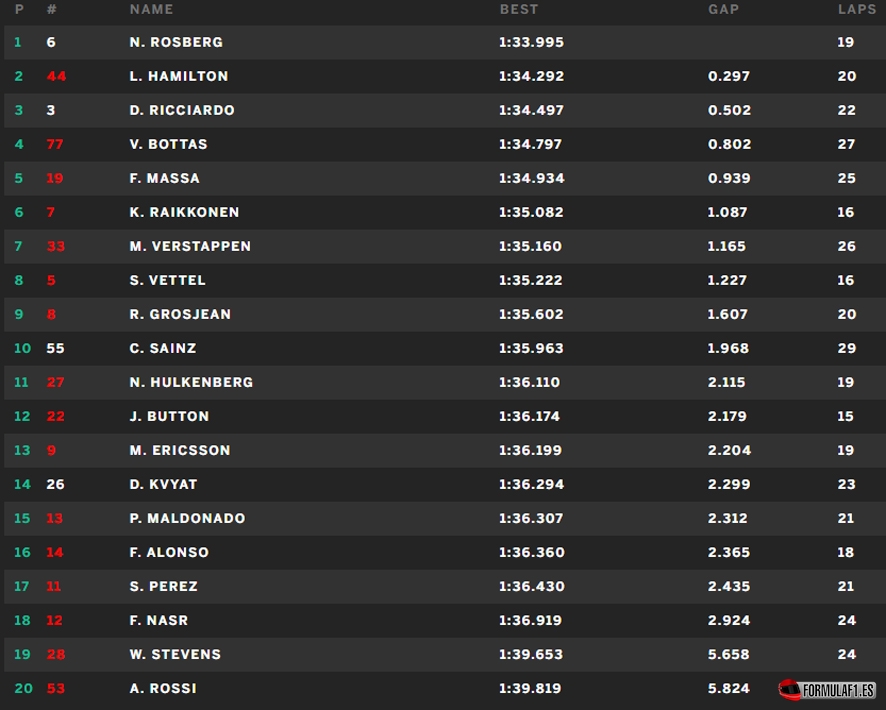Select S. VETTEL driver name
The width and height of the screenshot is (886, 710).
pyautogui.click(x=167, y=280)
